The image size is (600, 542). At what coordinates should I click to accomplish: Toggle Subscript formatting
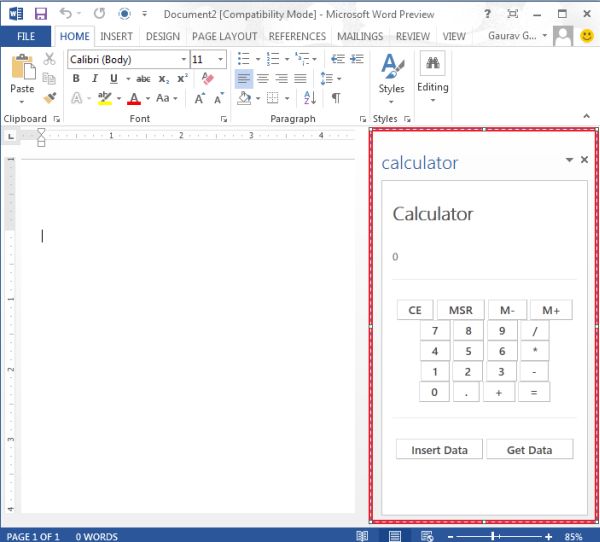click(x=164, y=79)
